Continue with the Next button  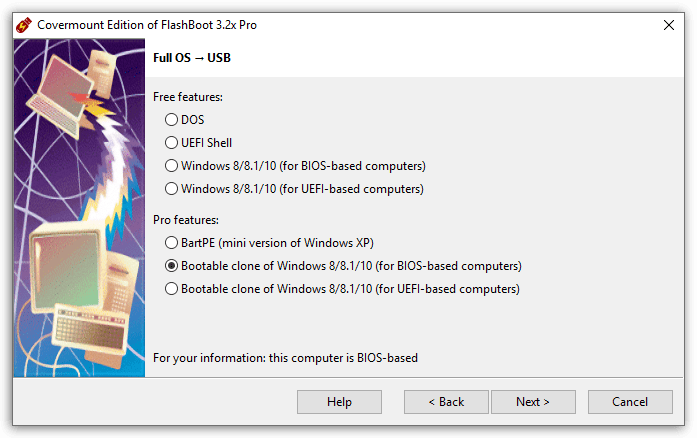tap(533, 402)
